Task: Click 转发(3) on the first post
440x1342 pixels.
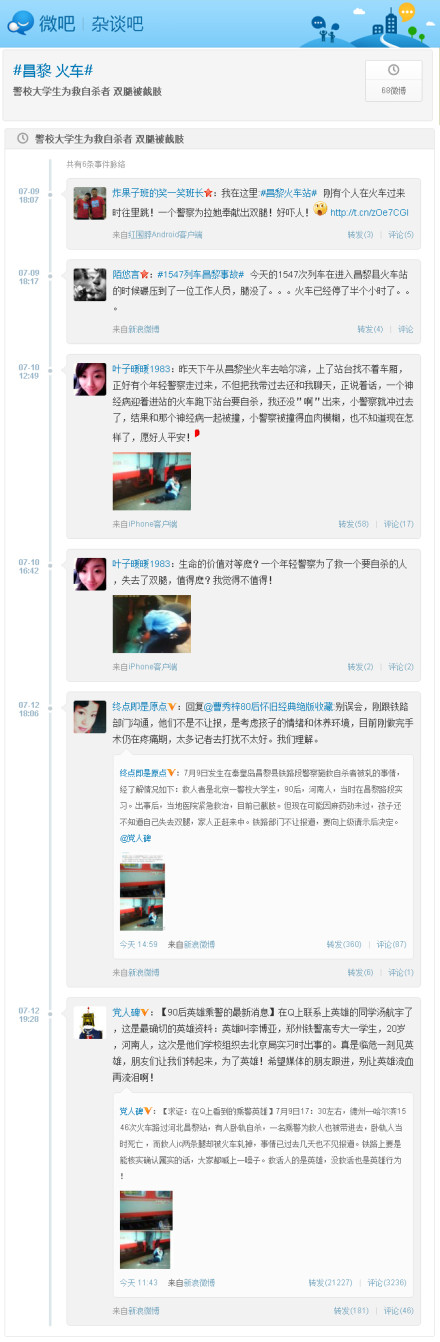Action: point(360,234)
